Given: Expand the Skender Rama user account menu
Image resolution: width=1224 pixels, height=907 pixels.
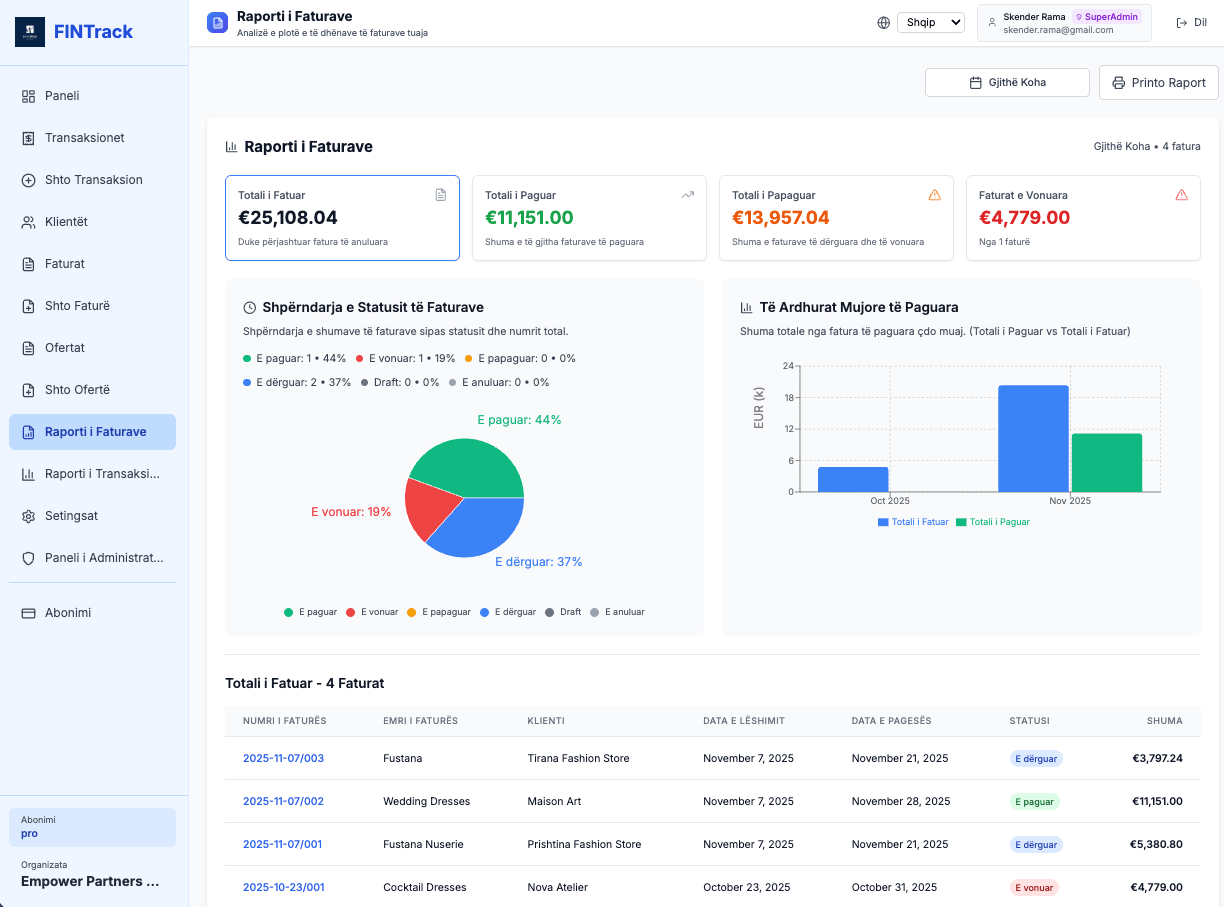Looking at the screenshot, I should (x=1063, y=21).
